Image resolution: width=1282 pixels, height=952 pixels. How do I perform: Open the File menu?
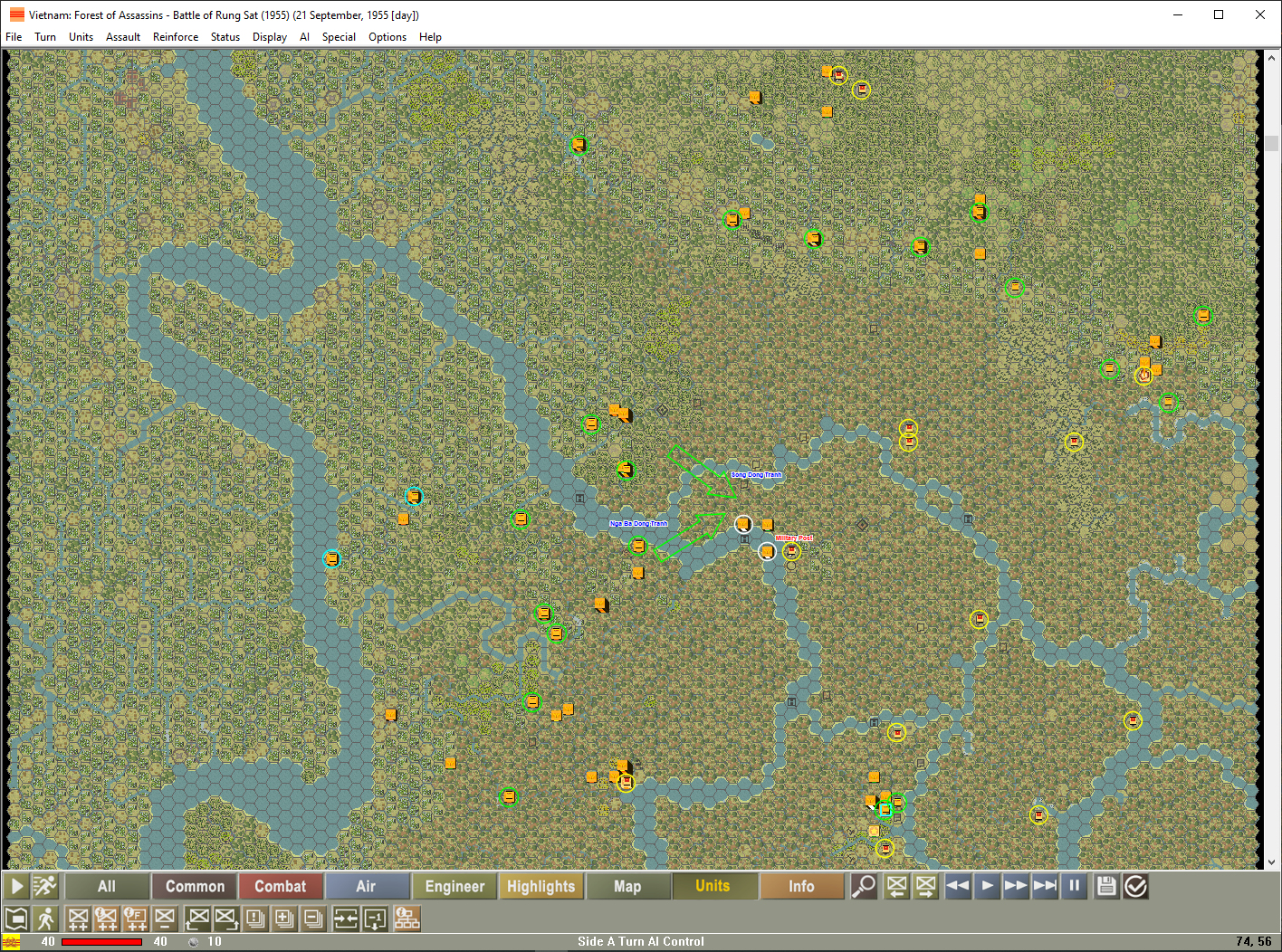[x=14, y=37]
